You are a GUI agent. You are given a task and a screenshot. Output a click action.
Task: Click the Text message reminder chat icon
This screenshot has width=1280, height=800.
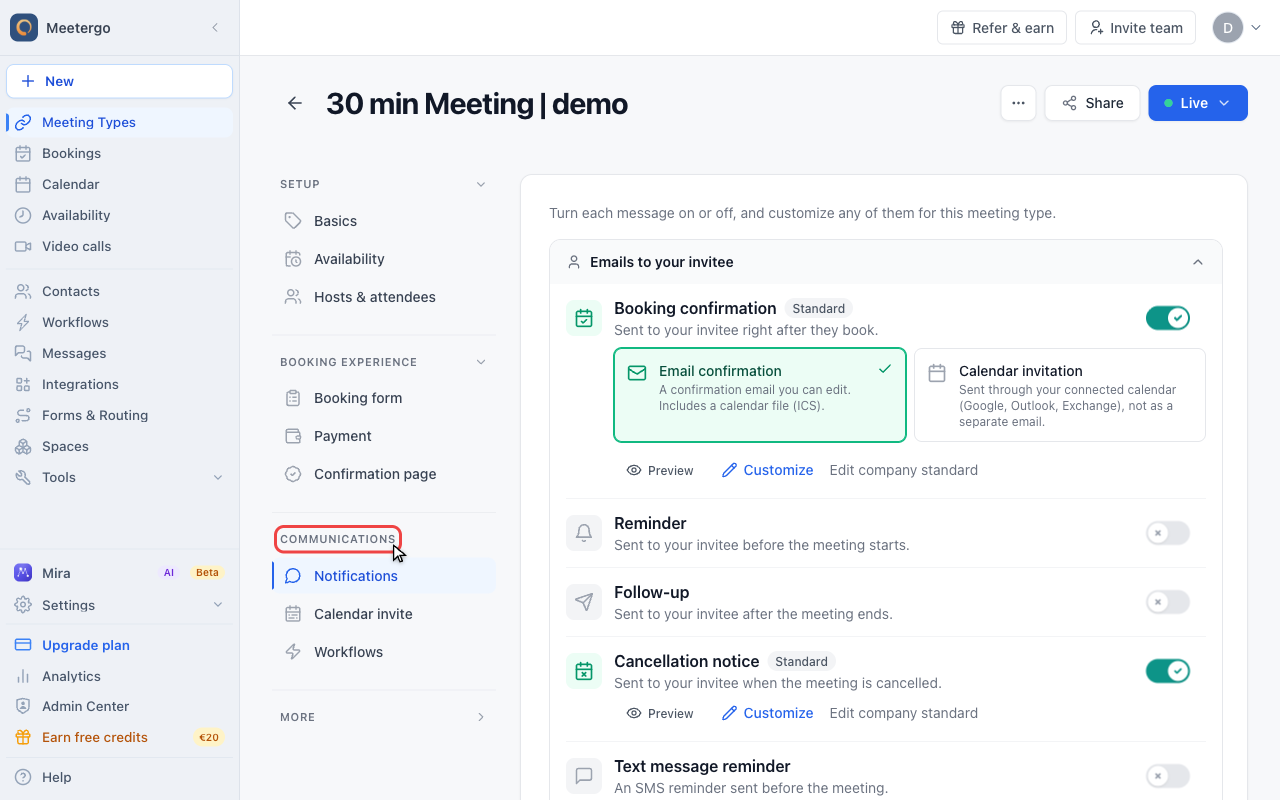(x=584, y=776)
